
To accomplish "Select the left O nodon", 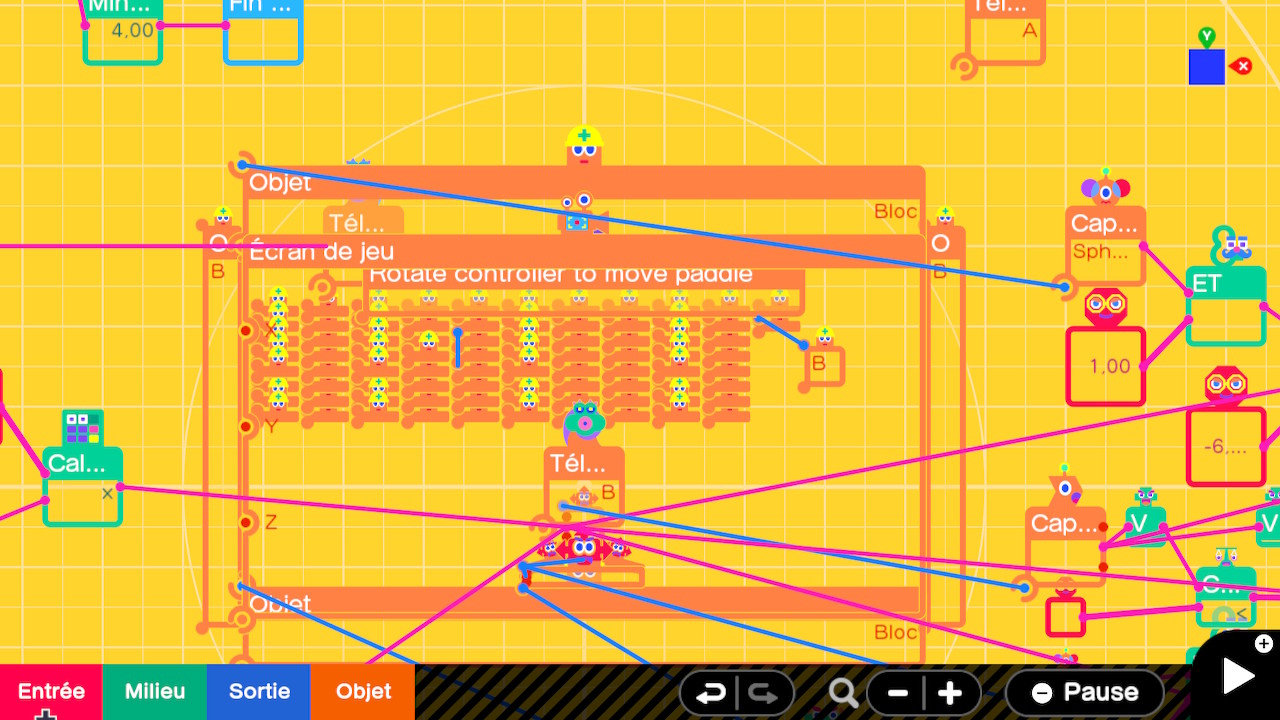I will tap(218, 243).
